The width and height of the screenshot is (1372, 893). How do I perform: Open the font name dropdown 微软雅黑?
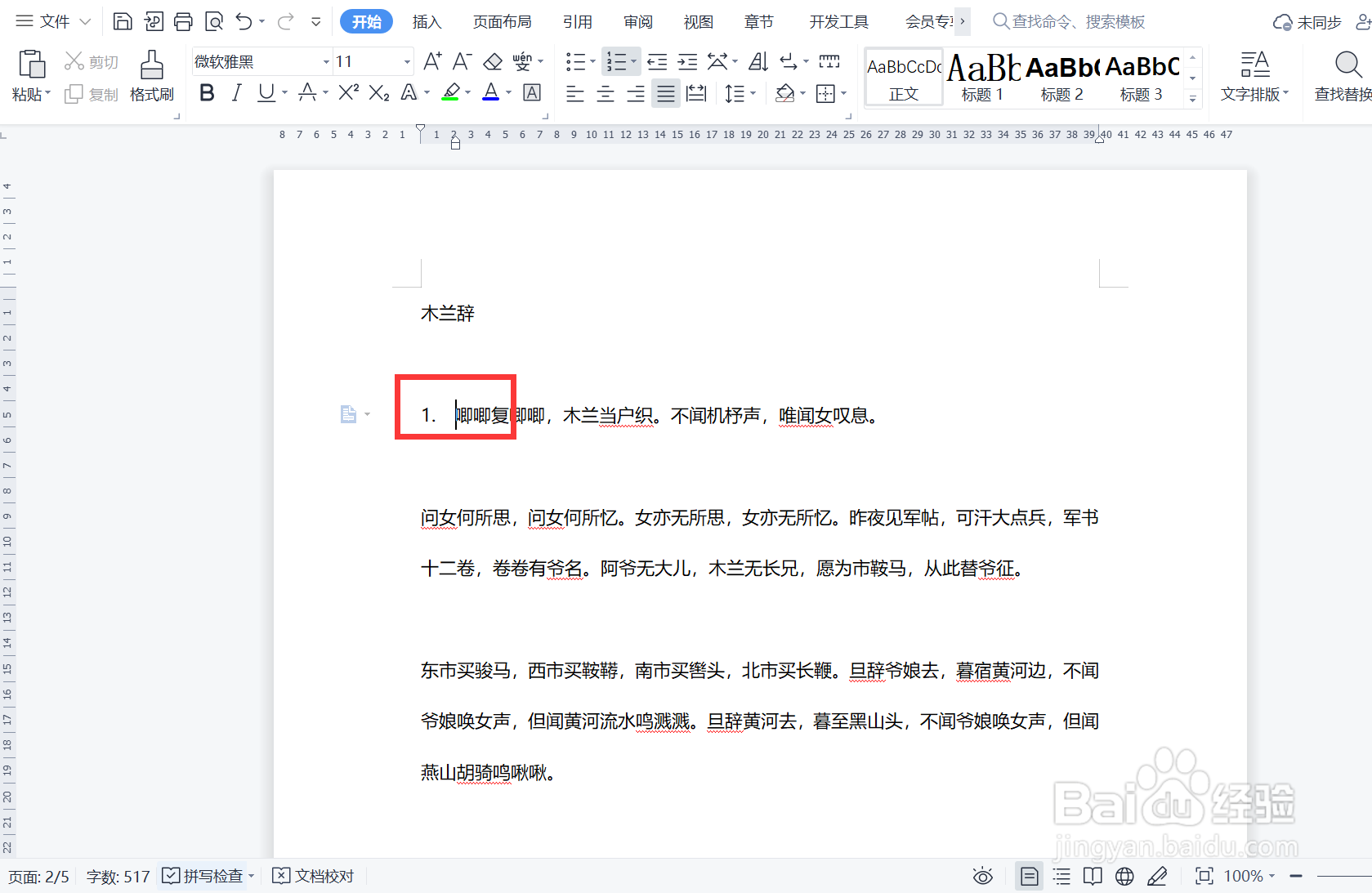[326, 62]
